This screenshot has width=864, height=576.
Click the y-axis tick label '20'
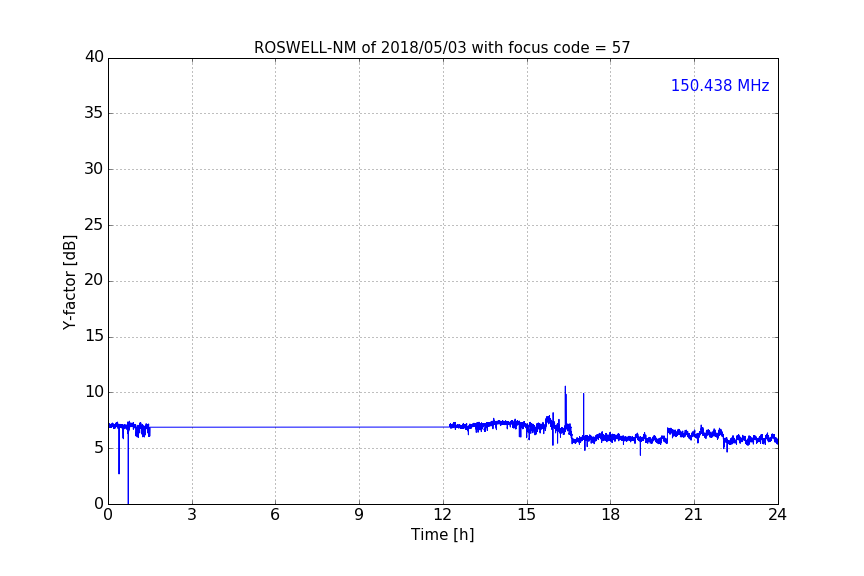94,280
